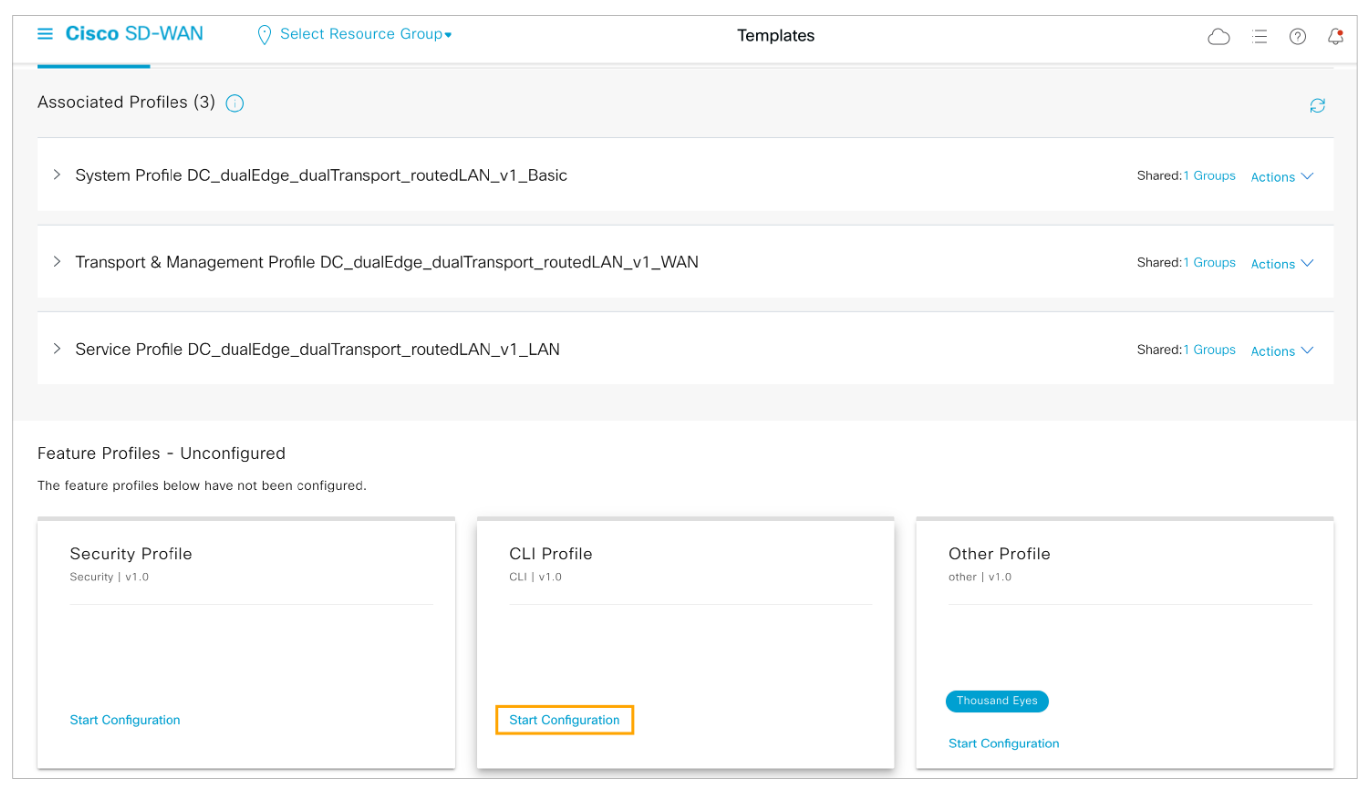The height and width of the screenshot is (789, 1369).
Task: Start Configuration for the CLI Profile
Action: [x=564, y=720]
